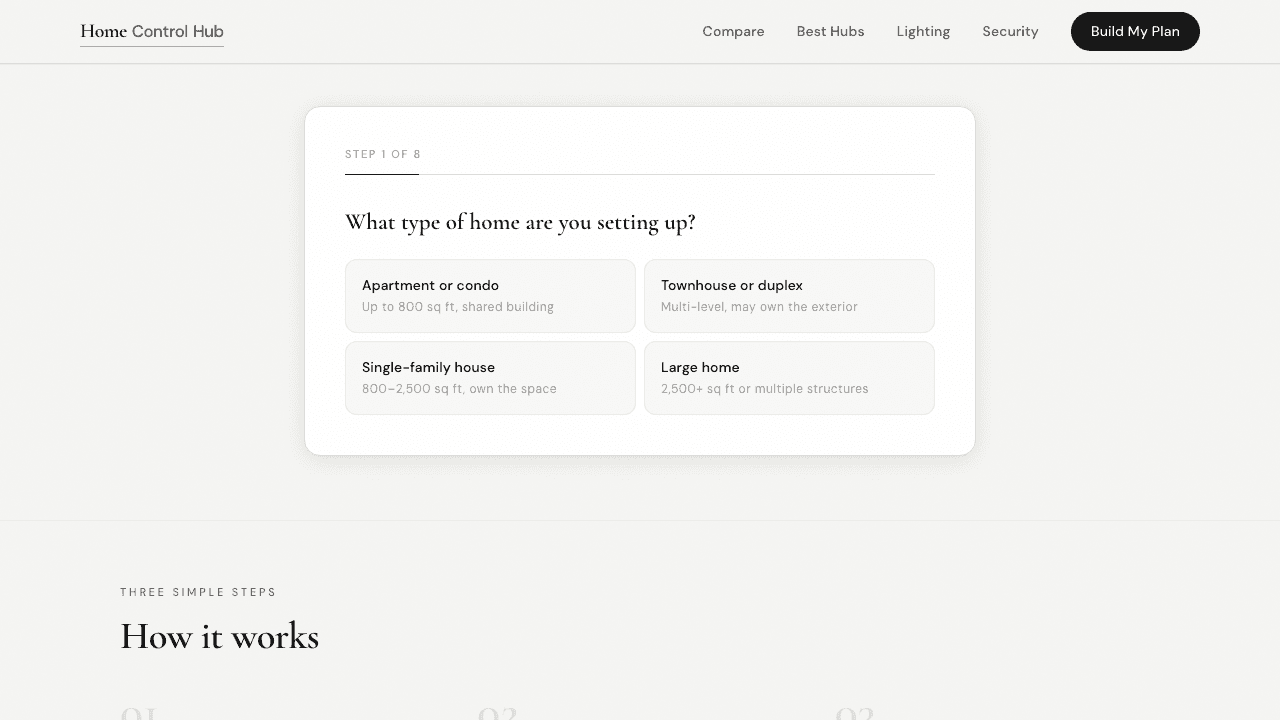Click the How it works heading

tap(219, 636)
